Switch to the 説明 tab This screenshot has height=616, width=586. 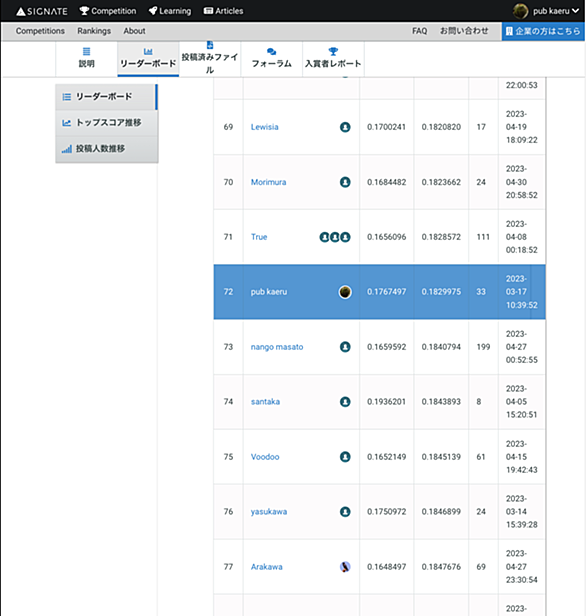[x=86, y=58]
